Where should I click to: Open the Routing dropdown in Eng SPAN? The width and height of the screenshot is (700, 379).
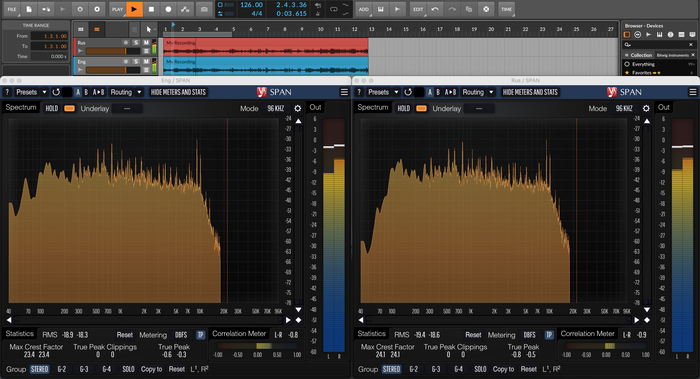126,92
